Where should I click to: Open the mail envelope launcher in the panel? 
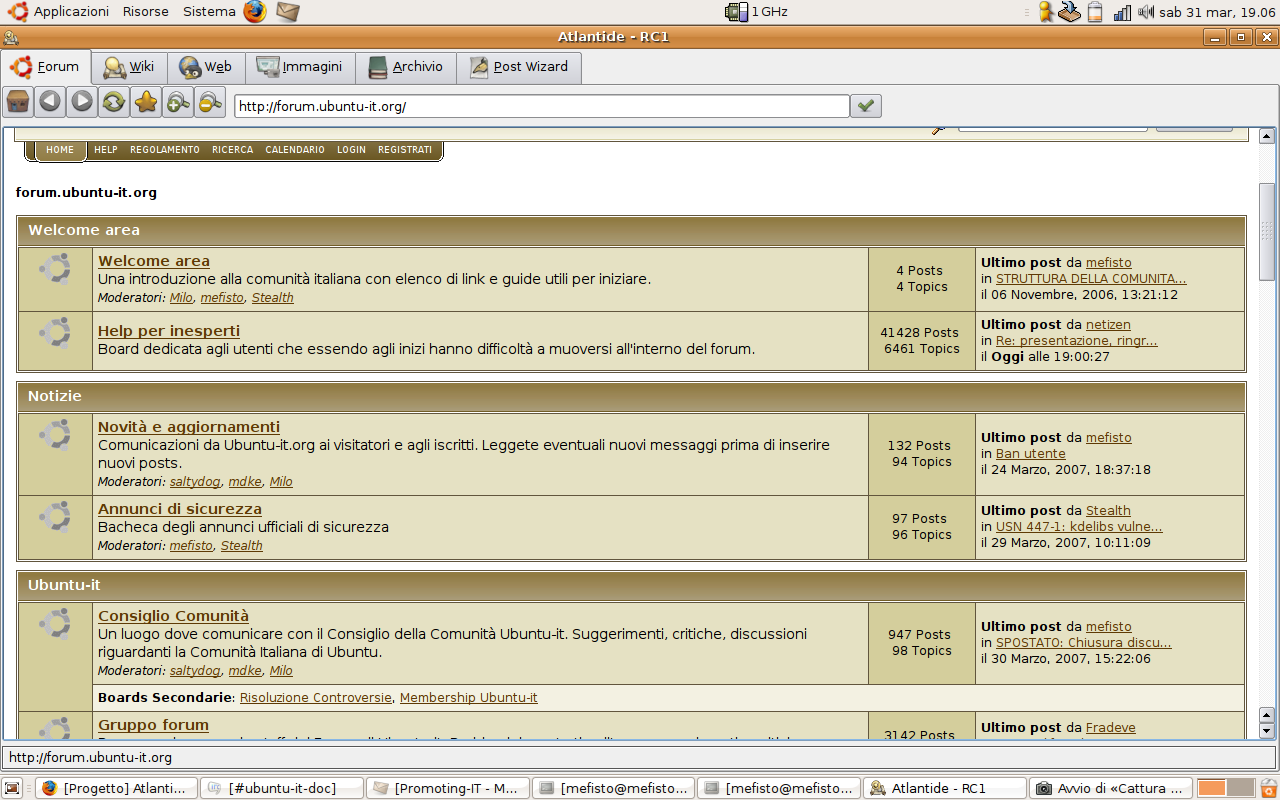coord(288,11)
